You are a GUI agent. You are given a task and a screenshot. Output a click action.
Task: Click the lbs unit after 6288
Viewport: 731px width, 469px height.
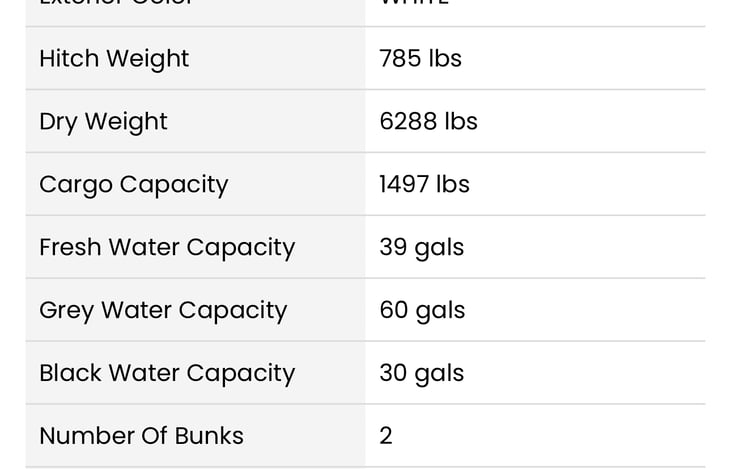point(461,122)
